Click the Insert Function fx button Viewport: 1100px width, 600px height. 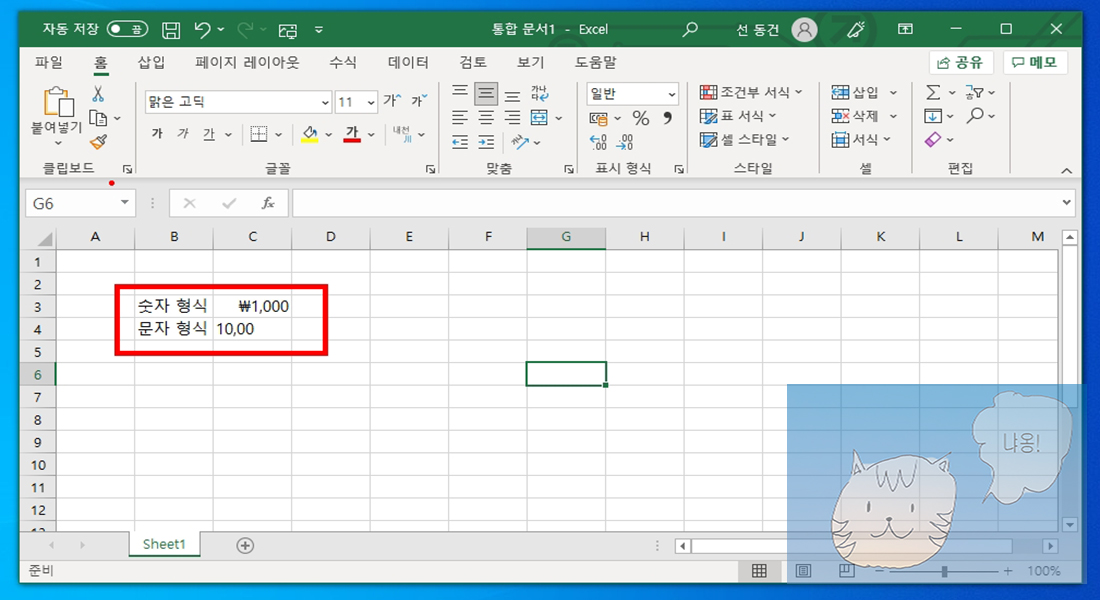(267, 204)
